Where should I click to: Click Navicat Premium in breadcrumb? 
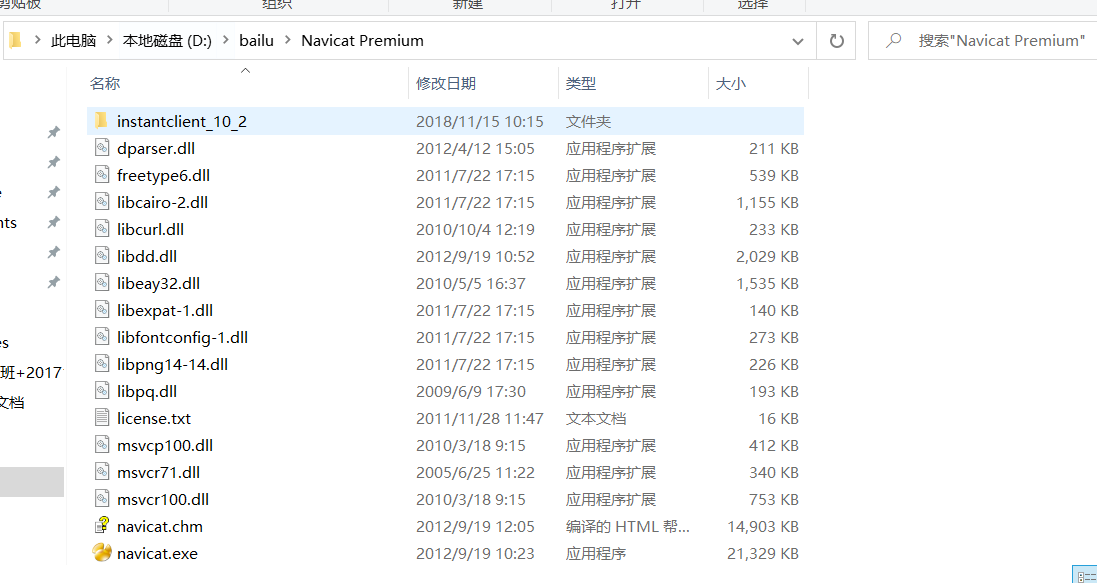(362, 41)
